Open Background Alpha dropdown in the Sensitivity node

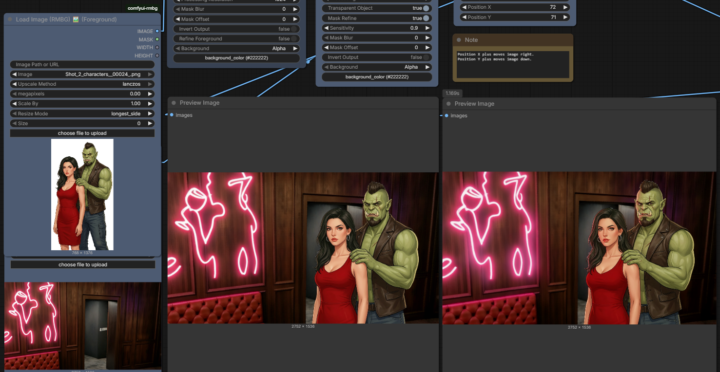(377, 67)
